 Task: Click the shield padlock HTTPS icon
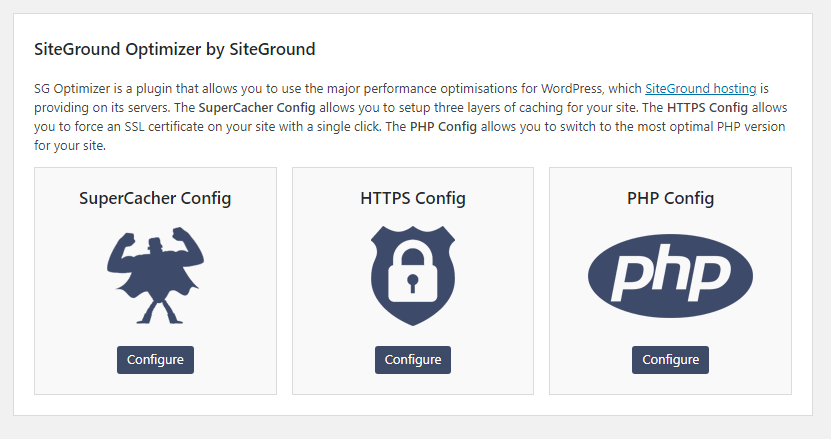[413, 276]
